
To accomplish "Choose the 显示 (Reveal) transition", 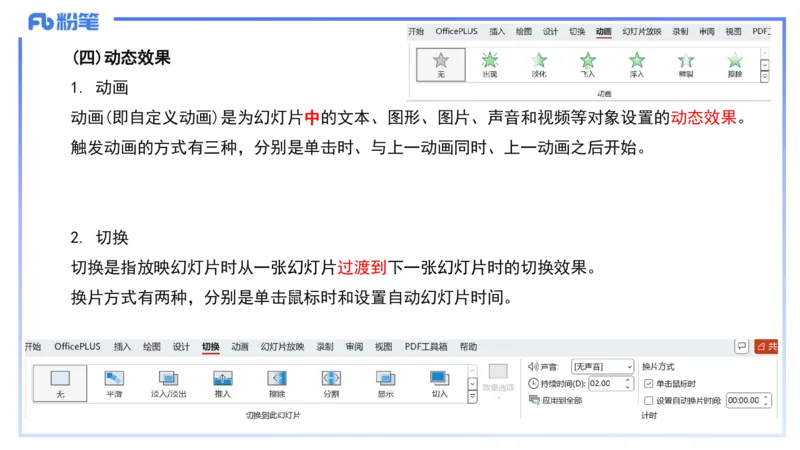I will (385, 383).
